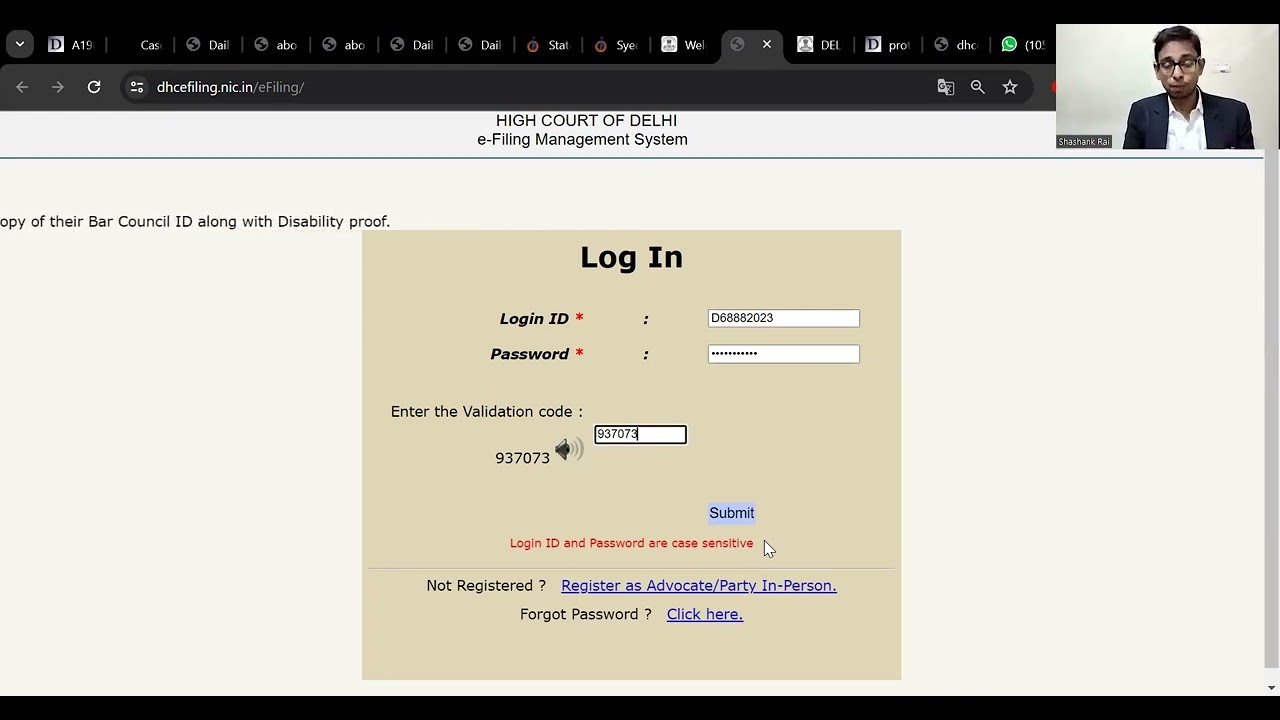Click the 'e-Filing Management System' text
This screenshot has height=720, width=1280.
582,140
